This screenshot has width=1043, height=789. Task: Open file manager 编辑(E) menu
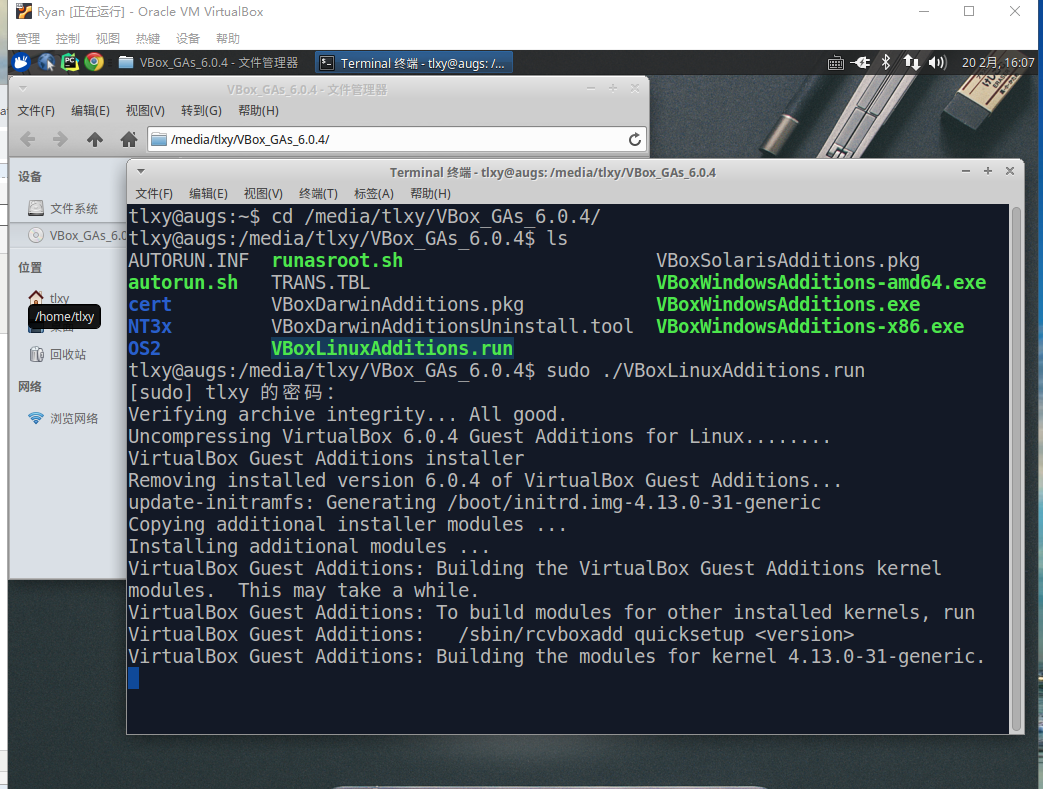(90, 110)
